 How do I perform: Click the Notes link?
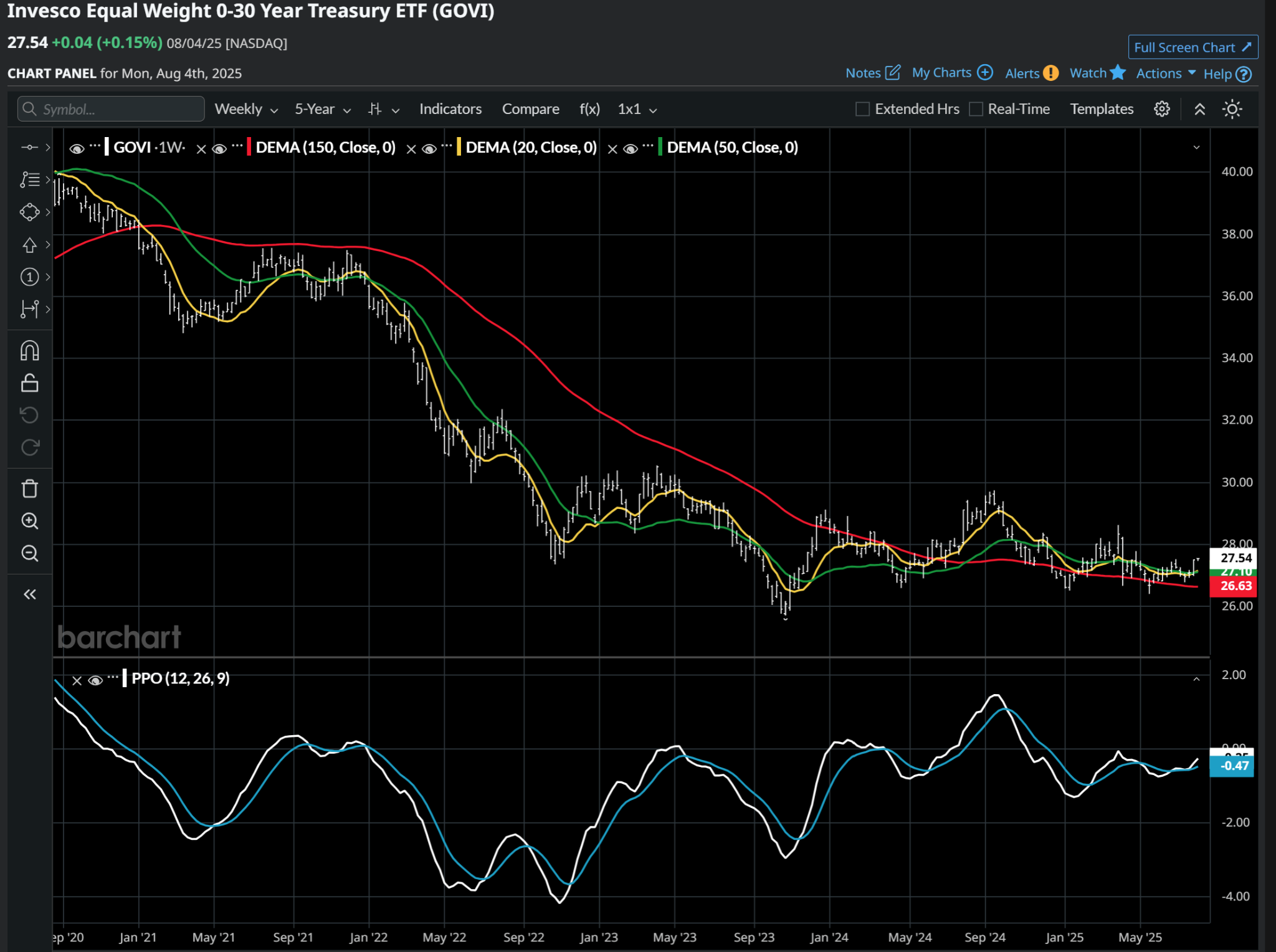(863, 73)
